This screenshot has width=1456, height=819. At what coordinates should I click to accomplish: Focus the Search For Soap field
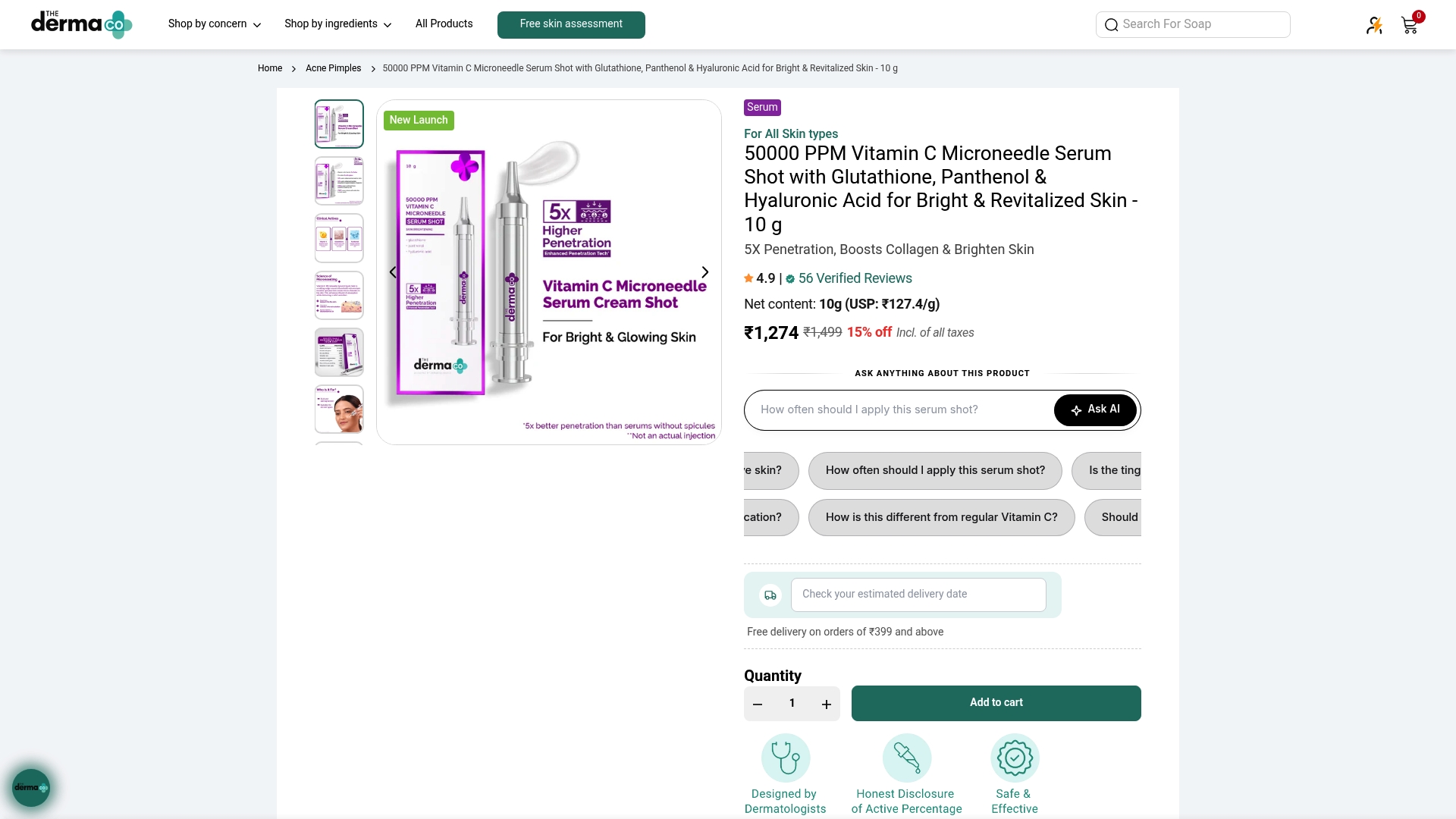pyautogui.click(x=1193, y=25)
